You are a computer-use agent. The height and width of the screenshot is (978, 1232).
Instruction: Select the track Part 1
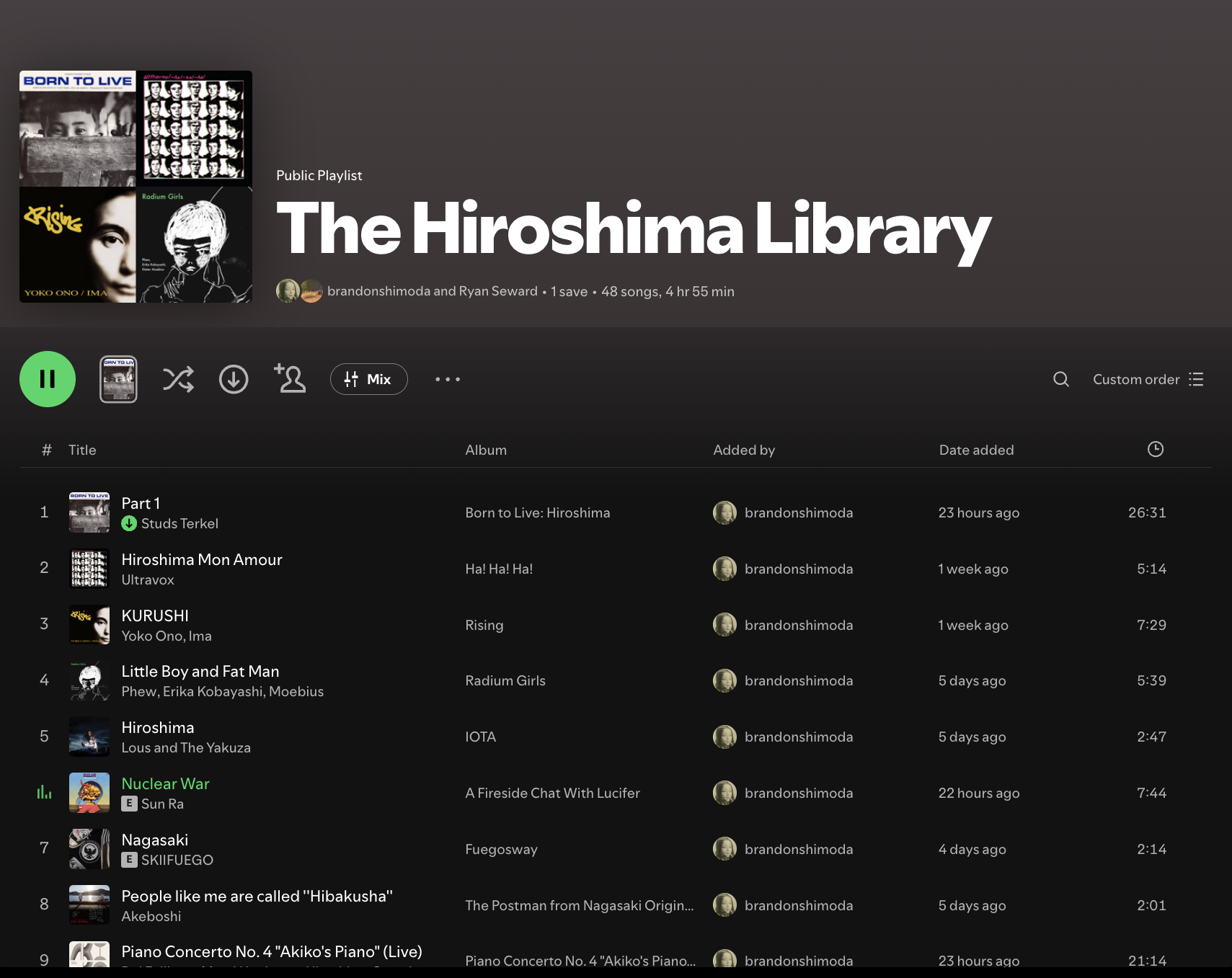tap(141, 503)
